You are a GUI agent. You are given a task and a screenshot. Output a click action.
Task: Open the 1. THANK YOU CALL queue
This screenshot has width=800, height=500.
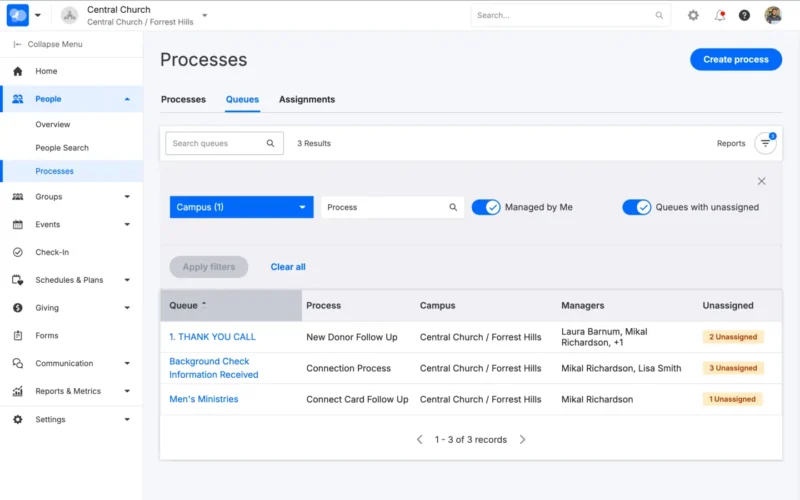(212, 337)
